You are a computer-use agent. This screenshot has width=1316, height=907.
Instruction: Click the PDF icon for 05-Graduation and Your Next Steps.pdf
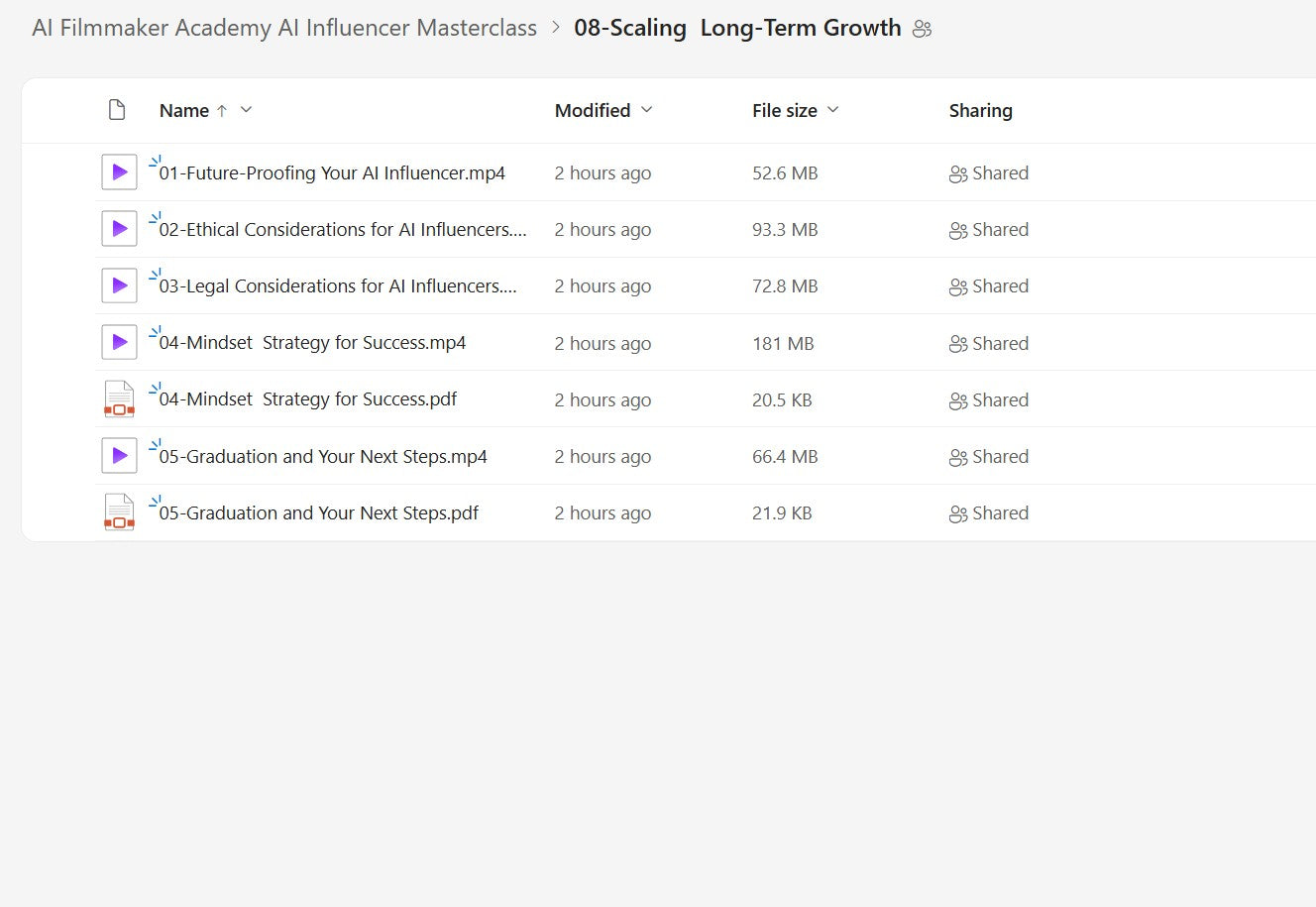(x=119, y=512)
